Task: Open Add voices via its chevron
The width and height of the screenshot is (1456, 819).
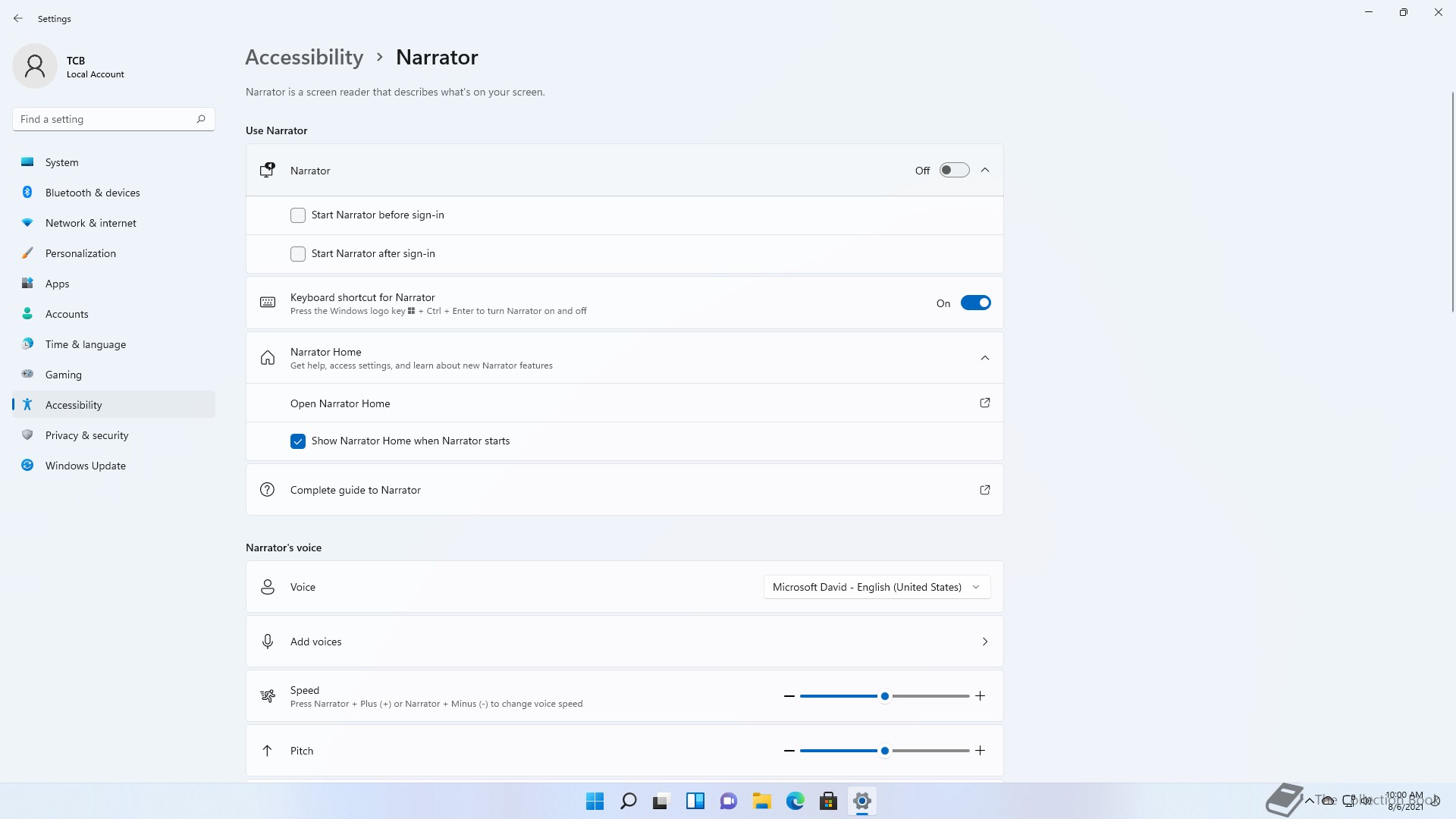Action: pos(985,642)
